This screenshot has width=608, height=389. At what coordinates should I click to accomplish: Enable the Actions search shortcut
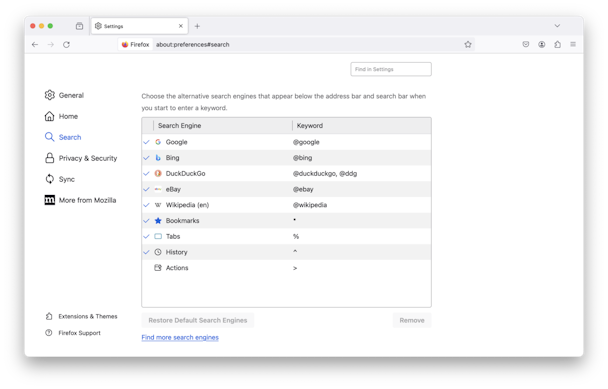tap(146, 268)
